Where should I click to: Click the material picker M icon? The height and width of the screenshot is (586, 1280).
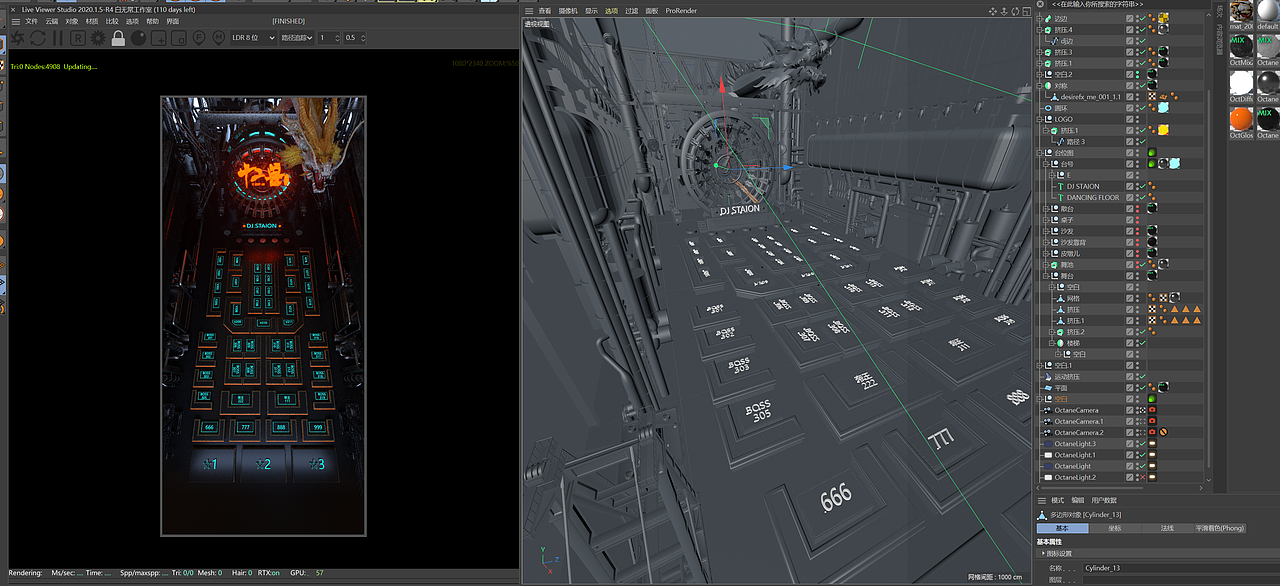click(x=218, y=38)
